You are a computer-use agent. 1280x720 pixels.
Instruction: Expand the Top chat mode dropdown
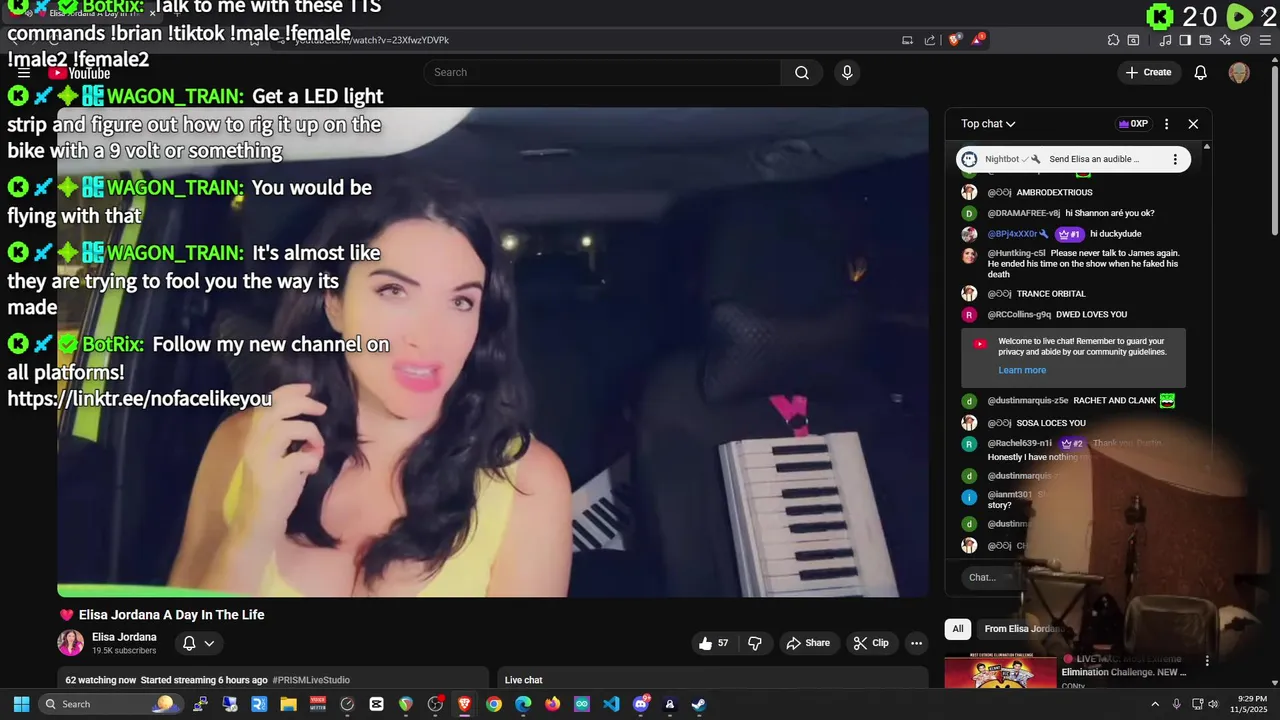point(988,124)
